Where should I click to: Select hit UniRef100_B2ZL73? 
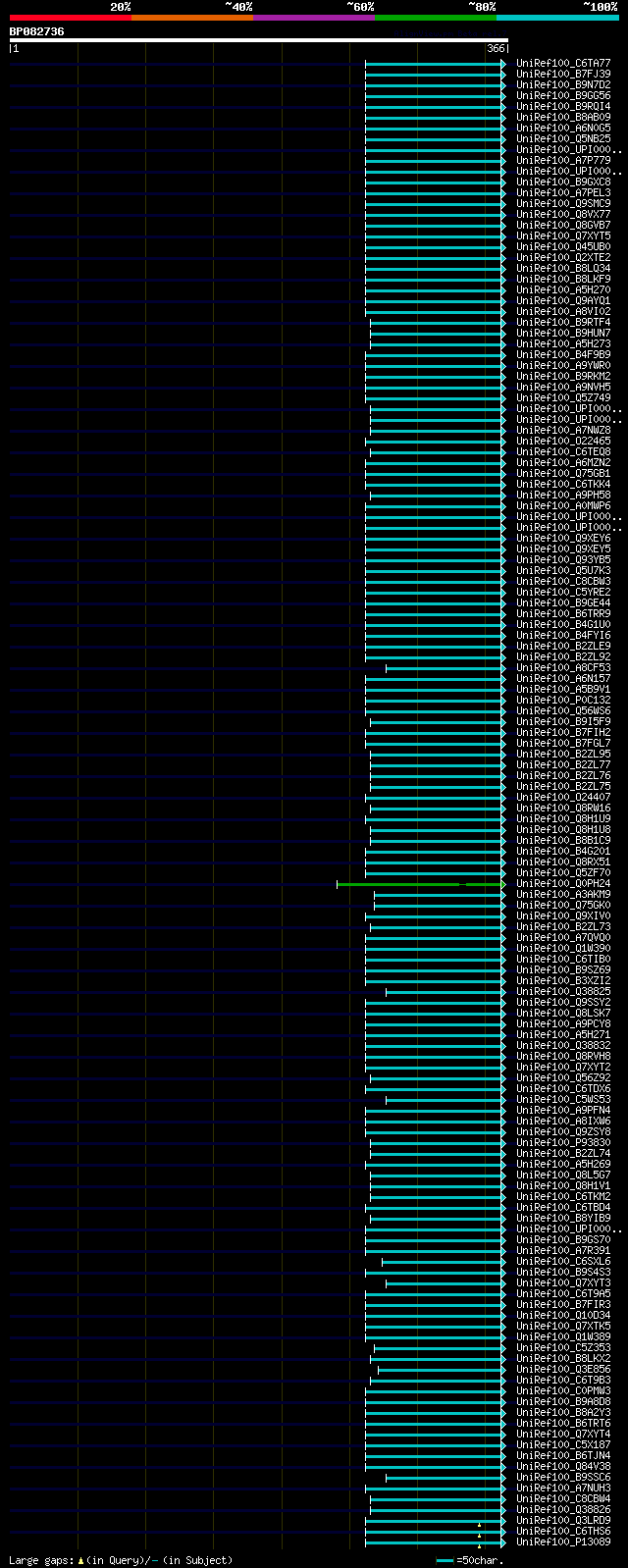click(x=563, y=927)
